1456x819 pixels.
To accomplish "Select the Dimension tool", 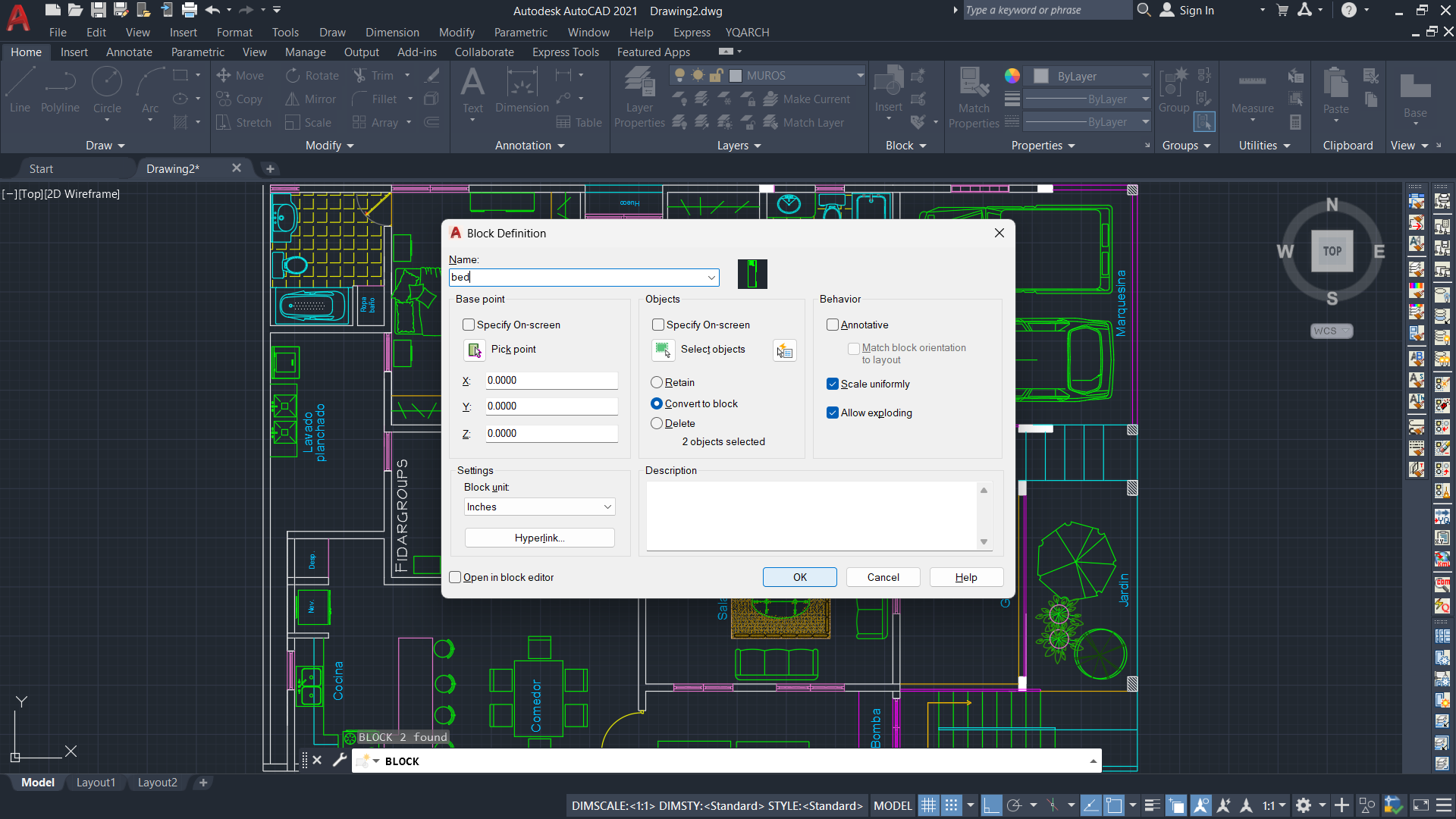I will [522, 90].
